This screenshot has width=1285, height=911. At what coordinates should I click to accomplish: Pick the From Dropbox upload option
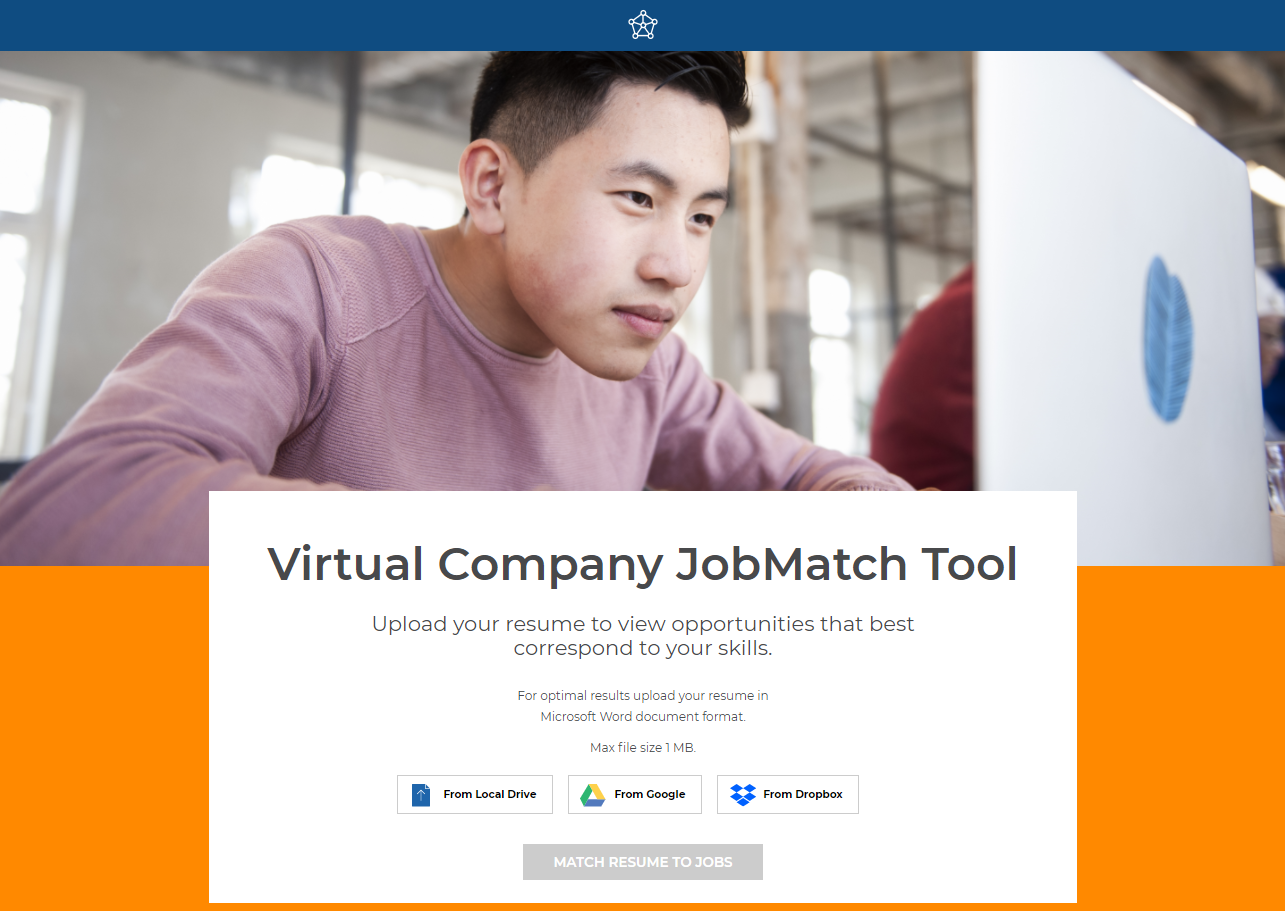[x=788, y=794]
